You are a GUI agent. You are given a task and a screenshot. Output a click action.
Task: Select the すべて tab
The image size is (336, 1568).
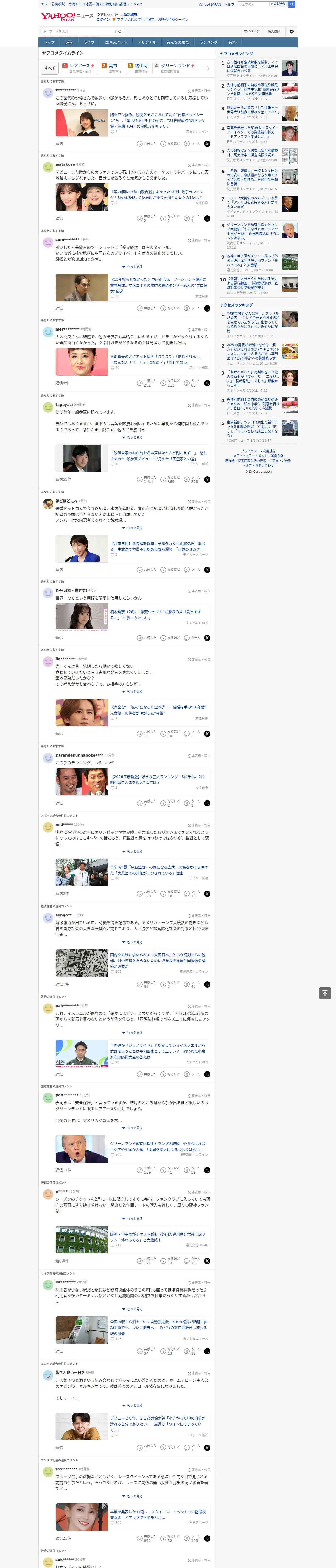[50, 68]
